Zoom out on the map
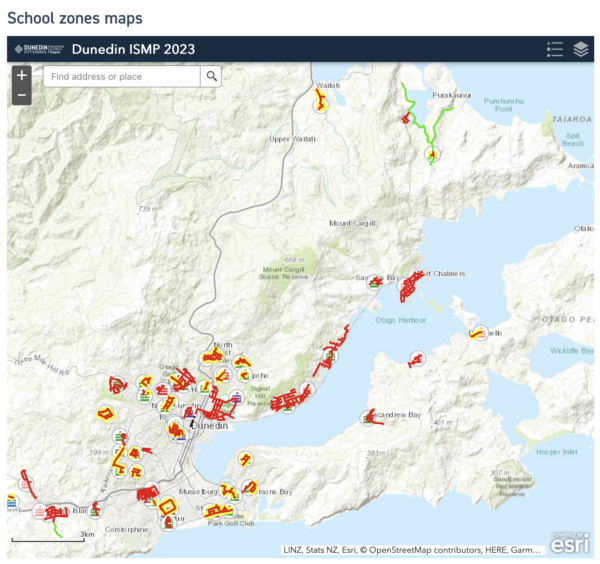The width and height of the screenshot is (600, 564). click(23, 96)
